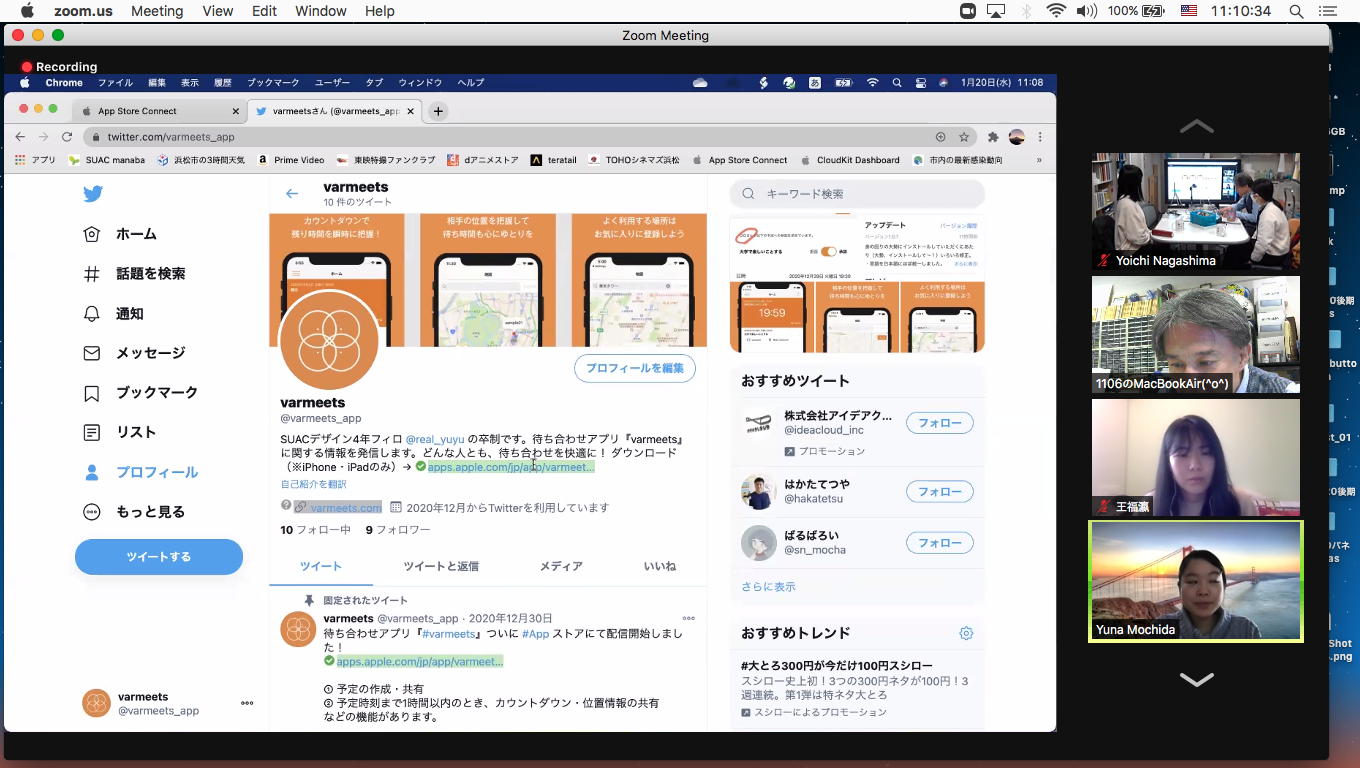Click the Wi-Fi status icon
The image size is (1360, 768).
point(1056,11)
